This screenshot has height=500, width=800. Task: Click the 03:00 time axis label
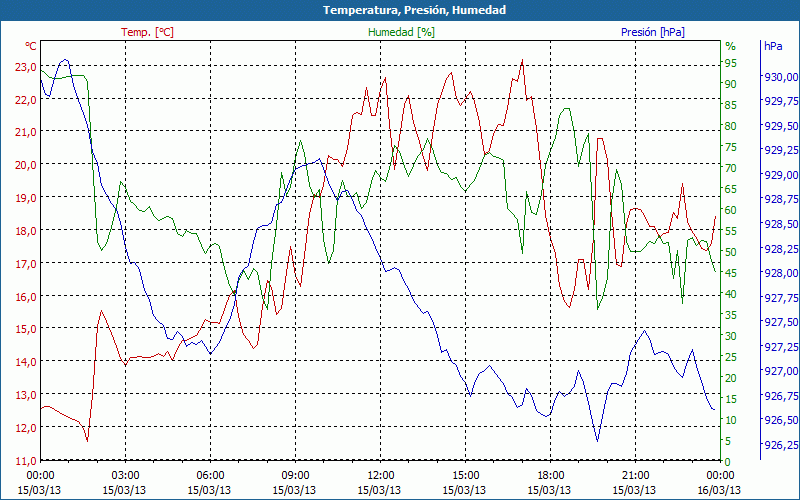pos(125,476)
